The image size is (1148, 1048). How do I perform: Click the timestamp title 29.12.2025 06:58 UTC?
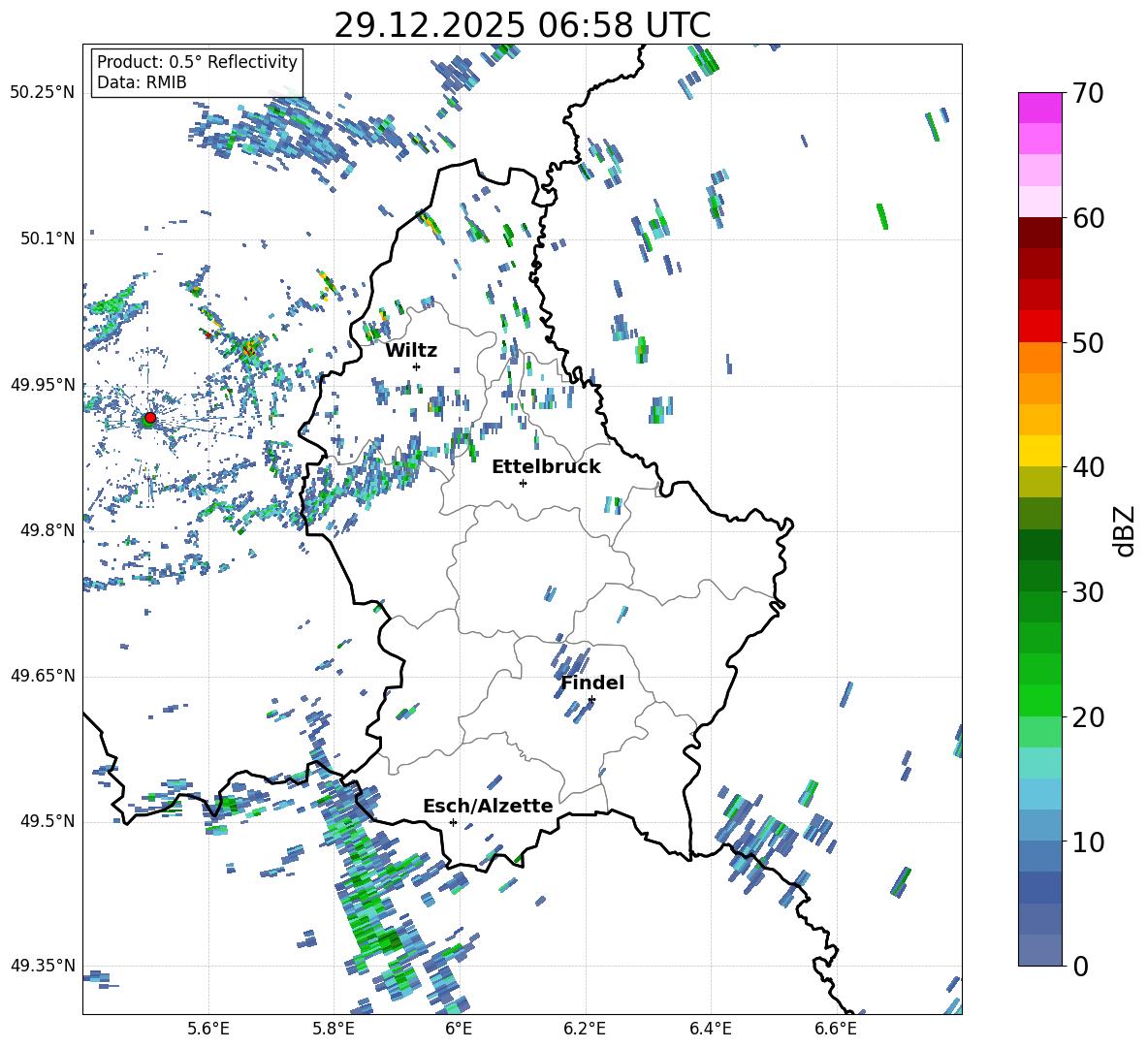pos(522,25)
